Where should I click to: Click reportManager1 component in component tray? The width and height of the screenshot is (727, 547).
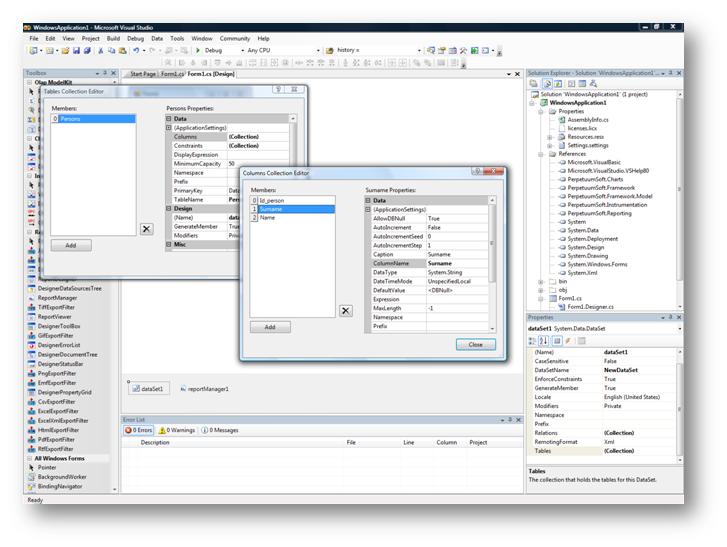[x=204, y=389]
